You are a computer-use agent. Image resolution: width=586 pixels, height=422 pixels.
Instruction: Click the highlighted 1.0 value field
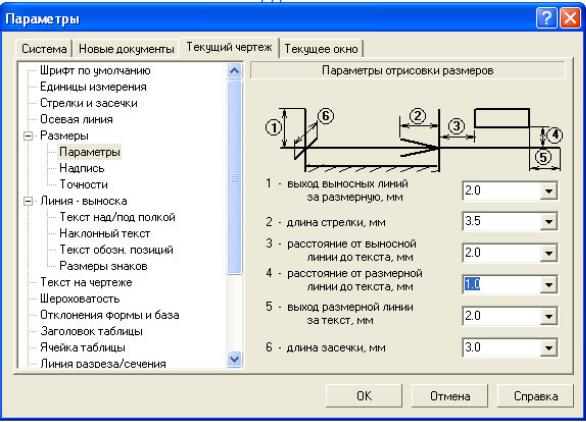pyautogui.click(x=501, y=285)
